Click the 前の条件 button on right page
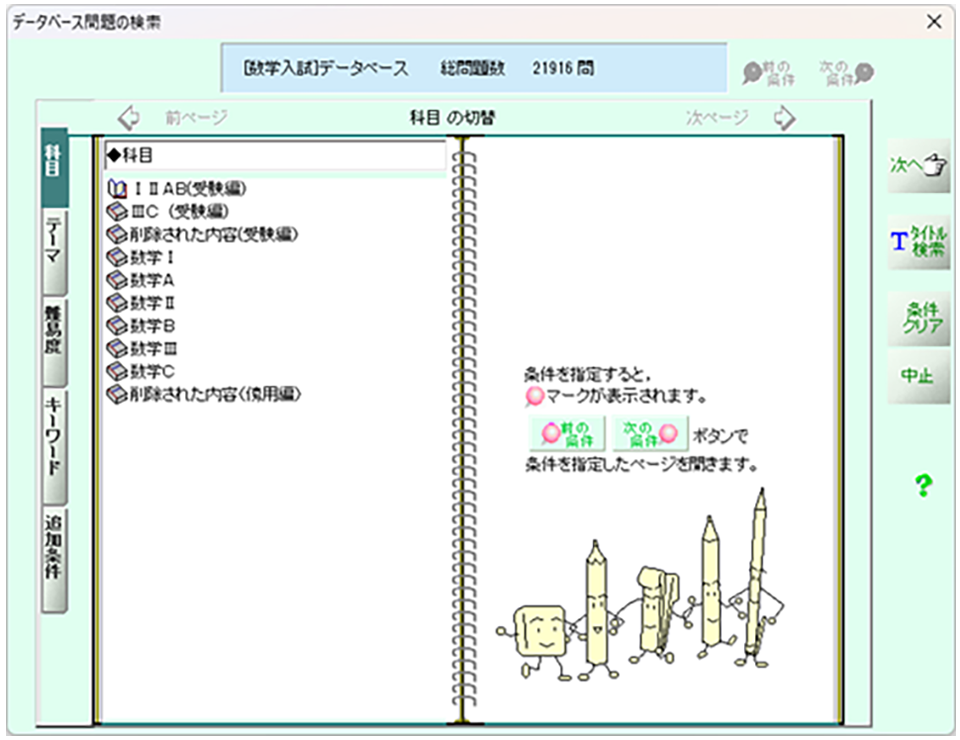The height and width of the screenshot is (740, 960). pyautogui.click(x=567, y=433)
